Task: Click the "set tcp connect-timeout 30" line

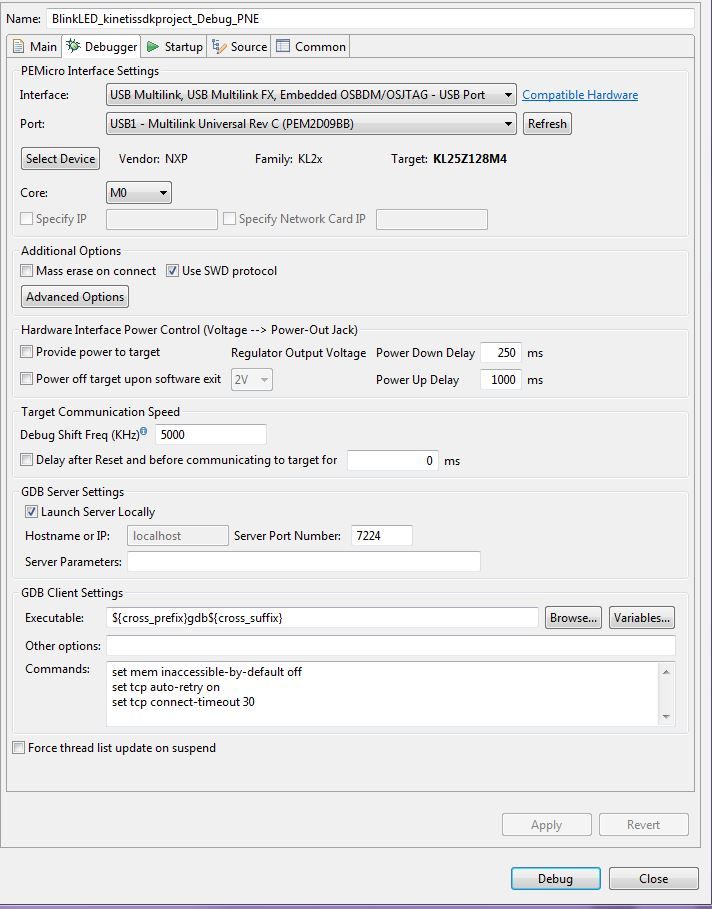Action: pyautogui.click(x=183, y=702)
